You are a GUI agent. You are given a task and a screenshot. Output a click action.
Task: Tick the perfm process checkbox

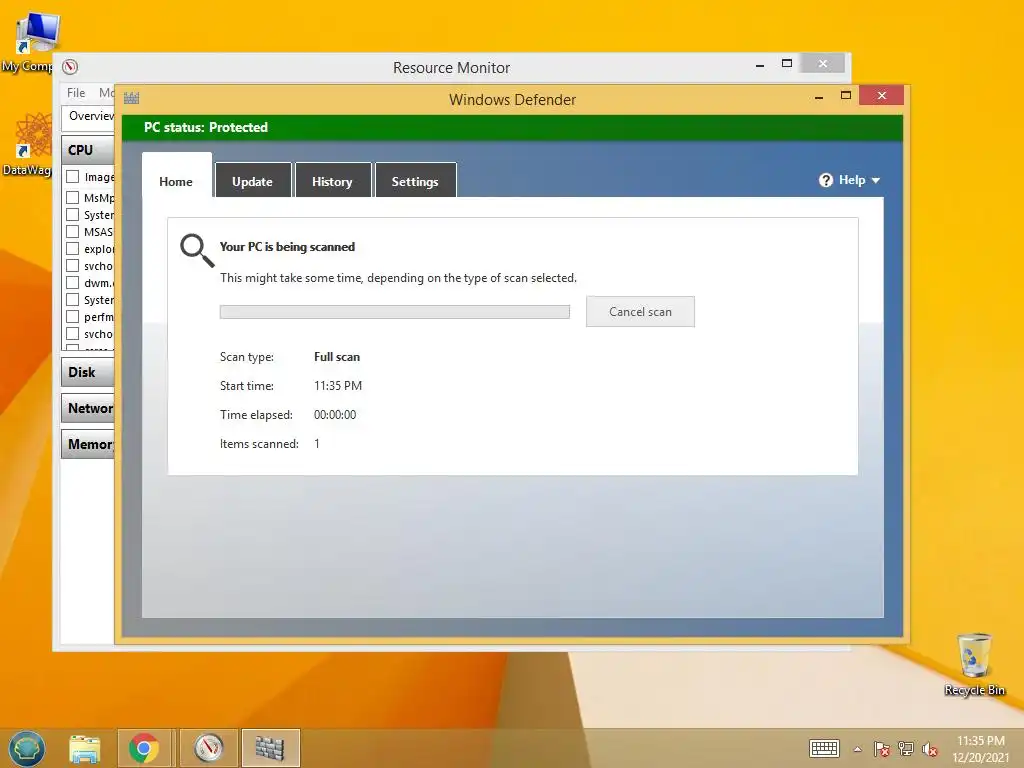[x=72, y=316]
